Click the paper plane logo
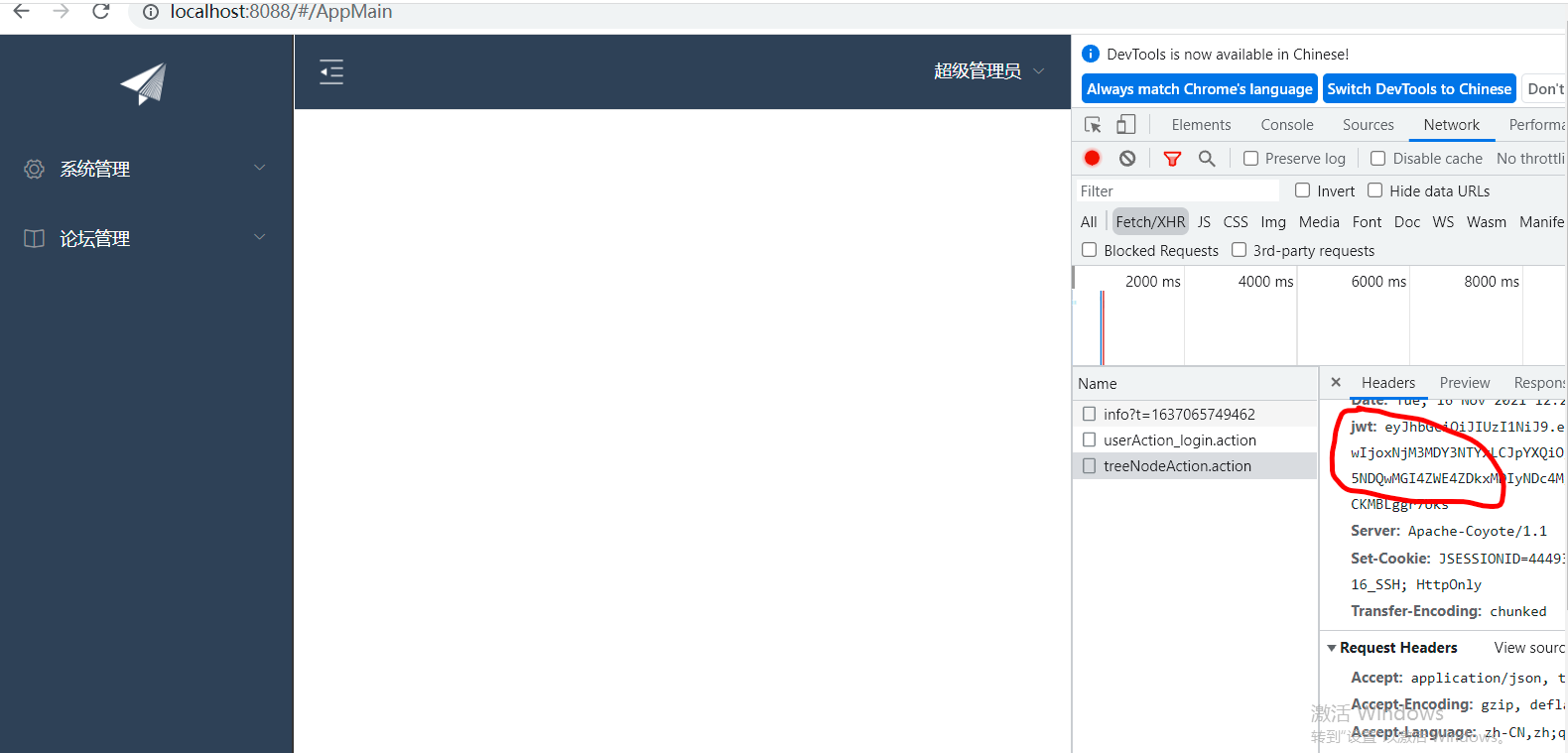 coord(144,84)
